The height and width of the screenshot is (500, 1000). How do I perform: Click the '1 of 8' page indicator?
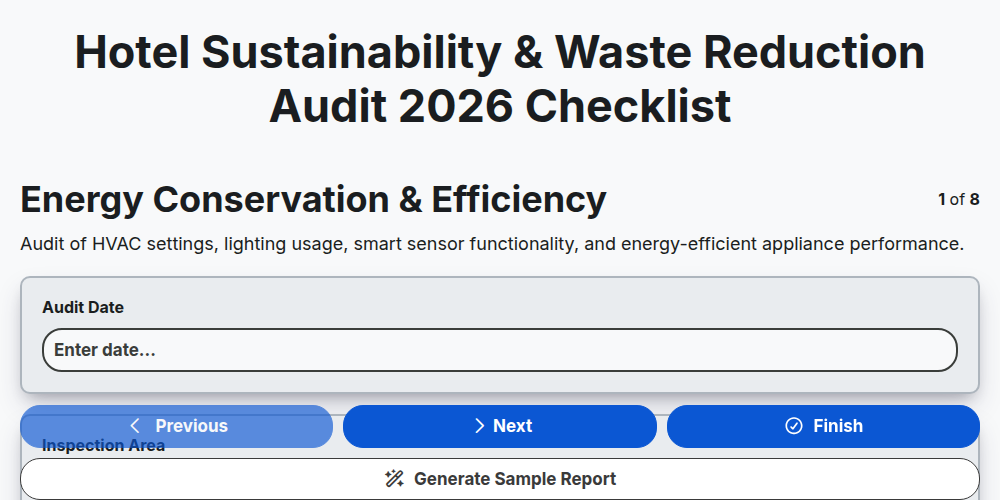(x=959, y=200)
